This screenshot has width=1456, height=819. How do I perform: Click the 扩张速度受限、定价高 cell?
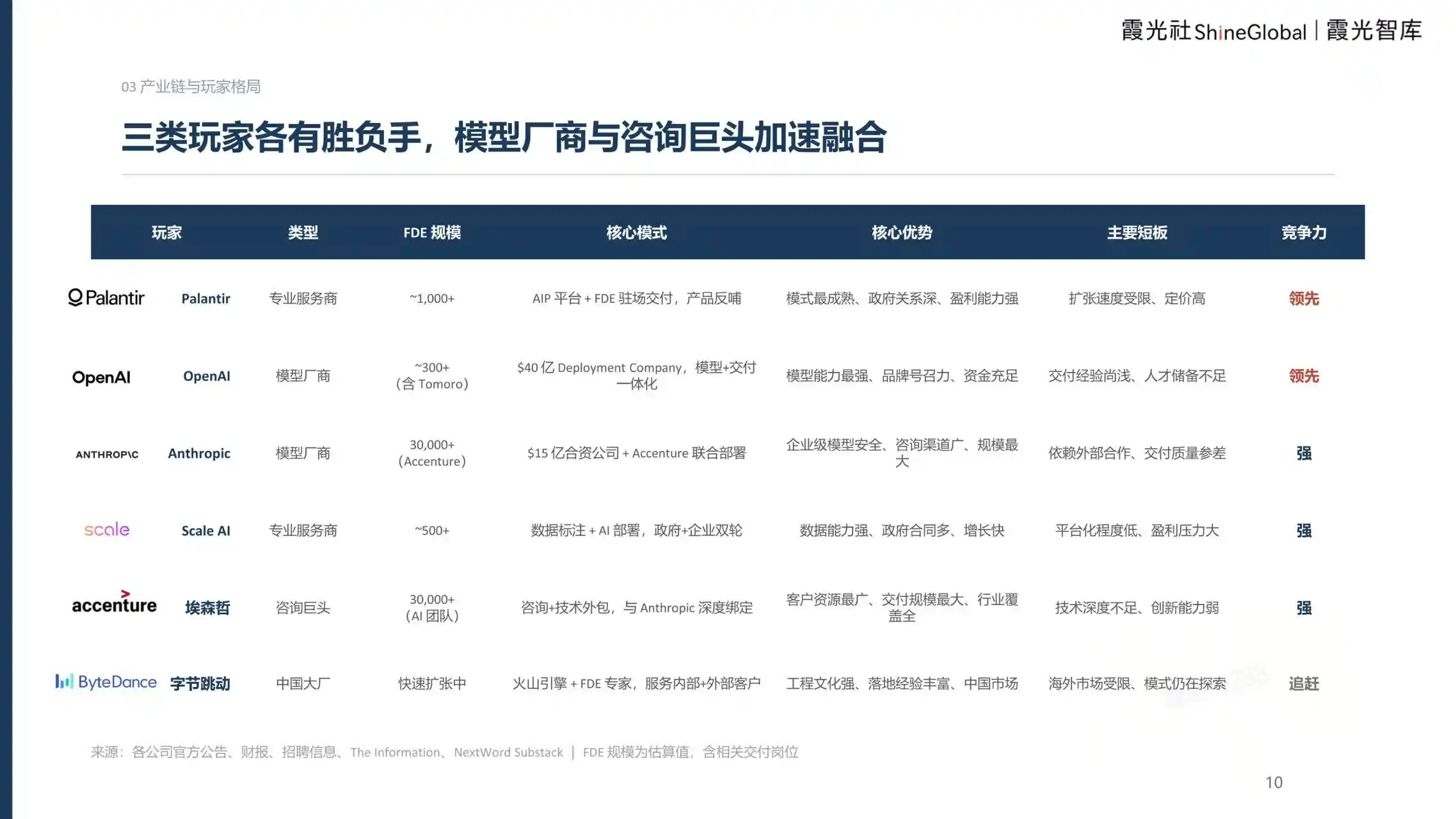tap(1137, 298)
